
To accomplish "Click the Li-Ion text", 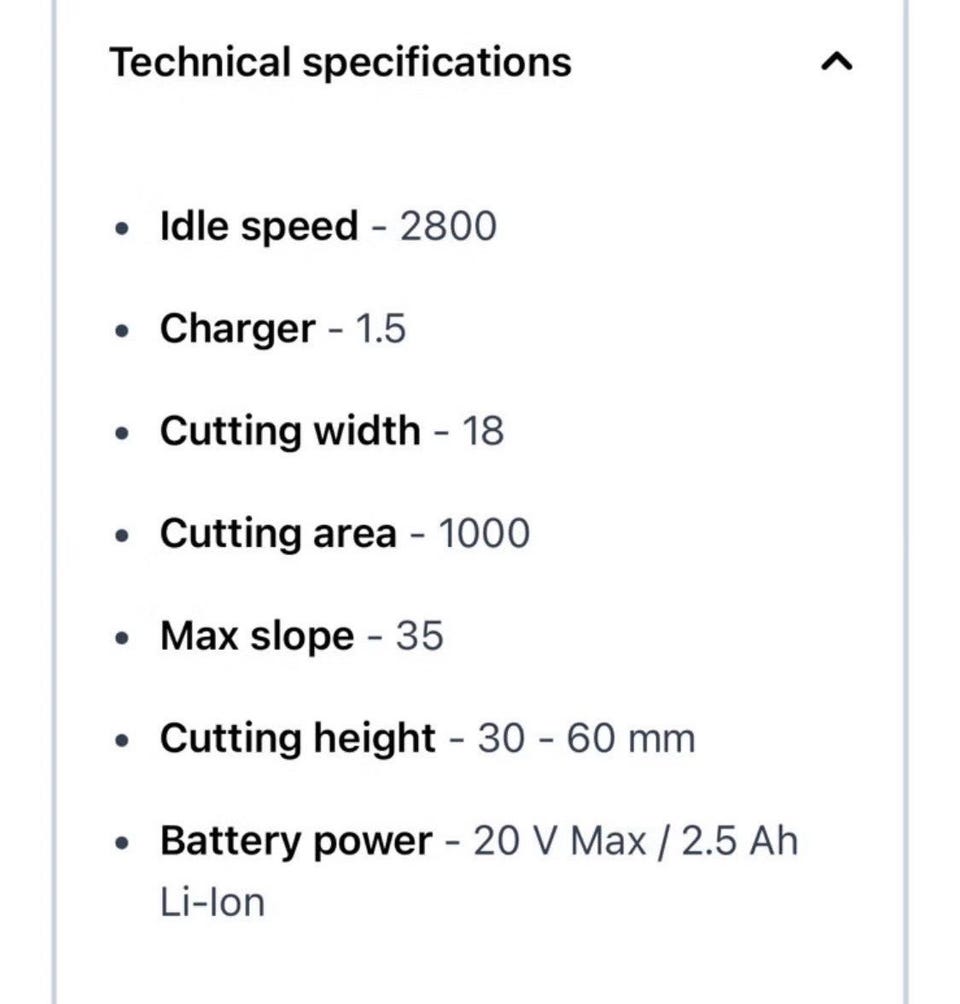I will tap(212, 902).
